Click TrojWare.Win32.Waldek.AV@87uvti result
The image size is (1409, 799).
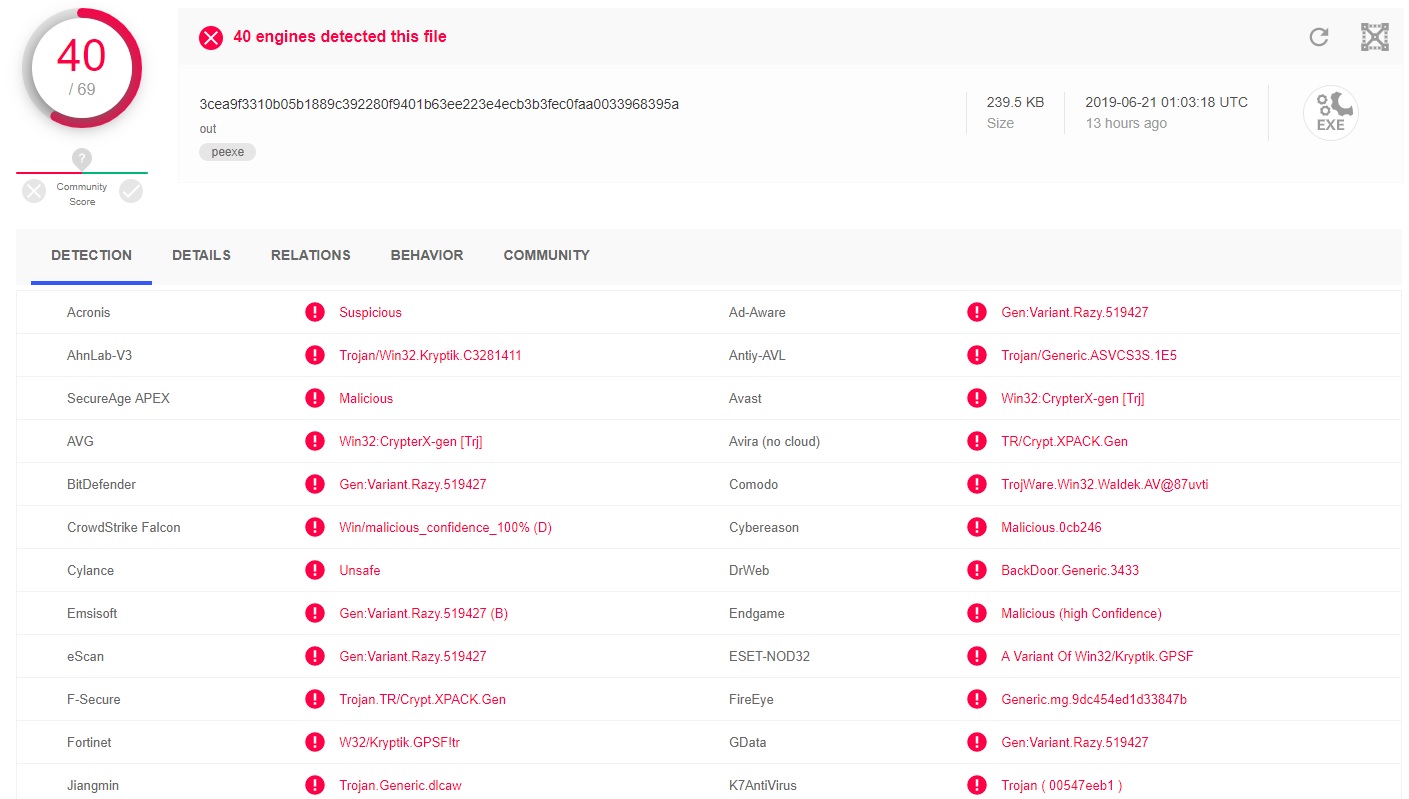click(1105, 484)
